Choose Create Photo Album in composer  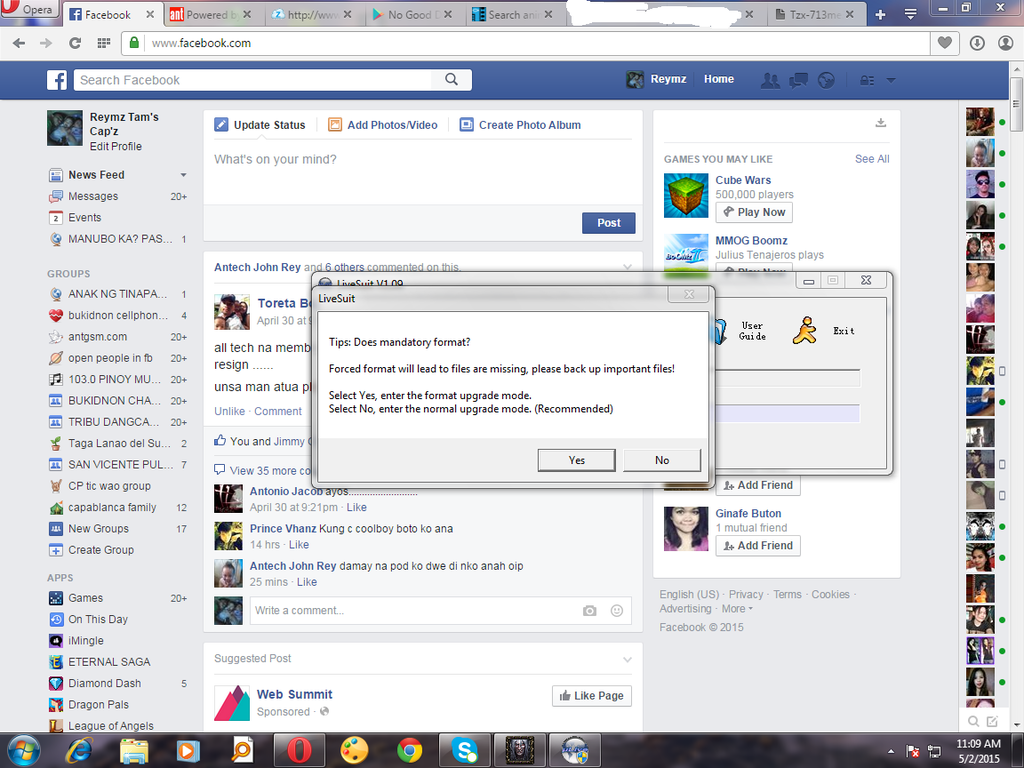tap(520, 125)
